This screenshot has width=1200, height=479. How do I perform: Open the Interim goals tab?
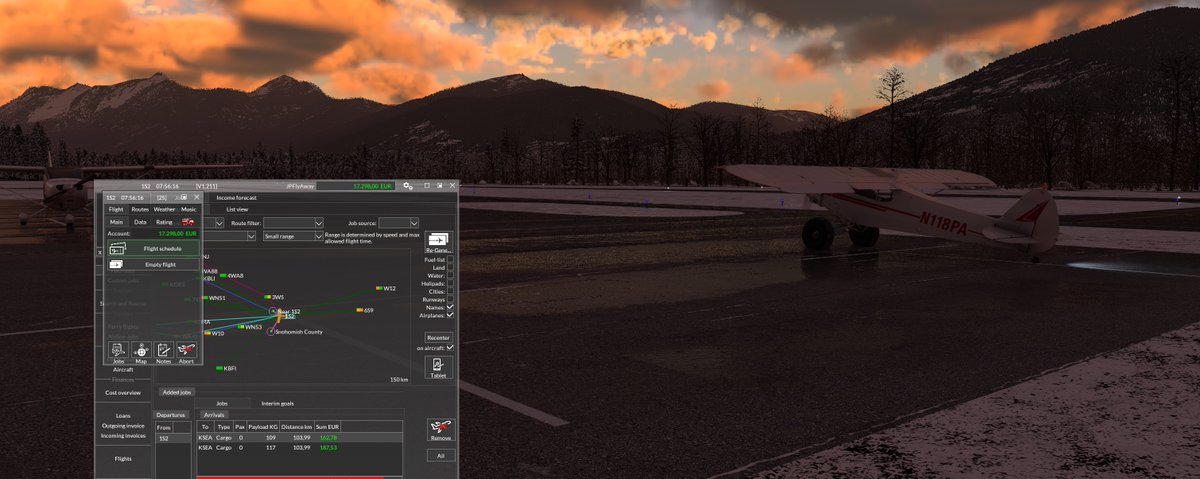(x=277, y=403)
